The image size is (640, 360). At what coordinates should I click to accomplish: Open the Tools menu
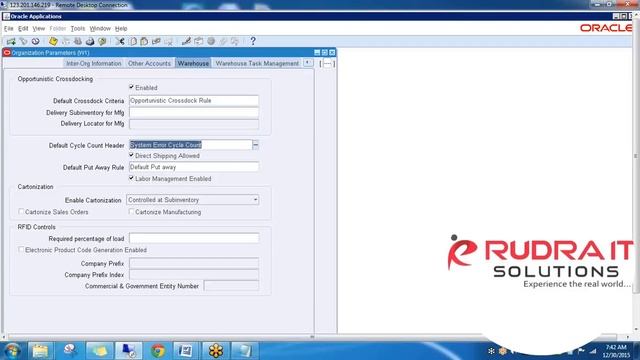pos(78,28)
